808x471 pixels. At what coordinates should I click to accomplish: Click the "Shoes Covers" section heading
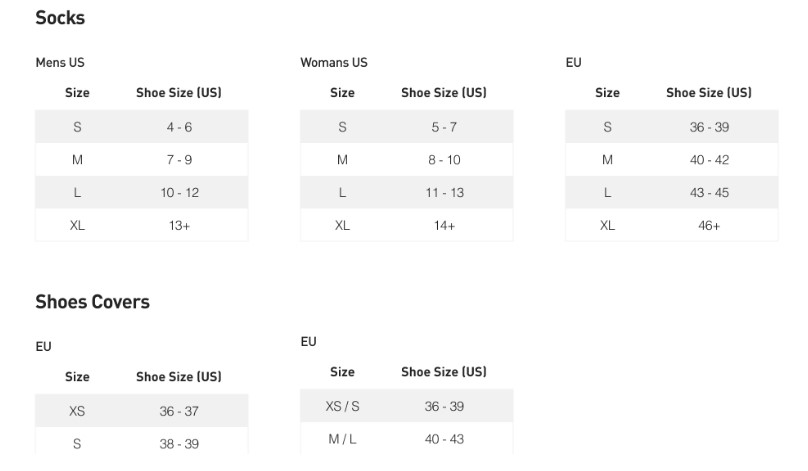(x=92, y=302)
